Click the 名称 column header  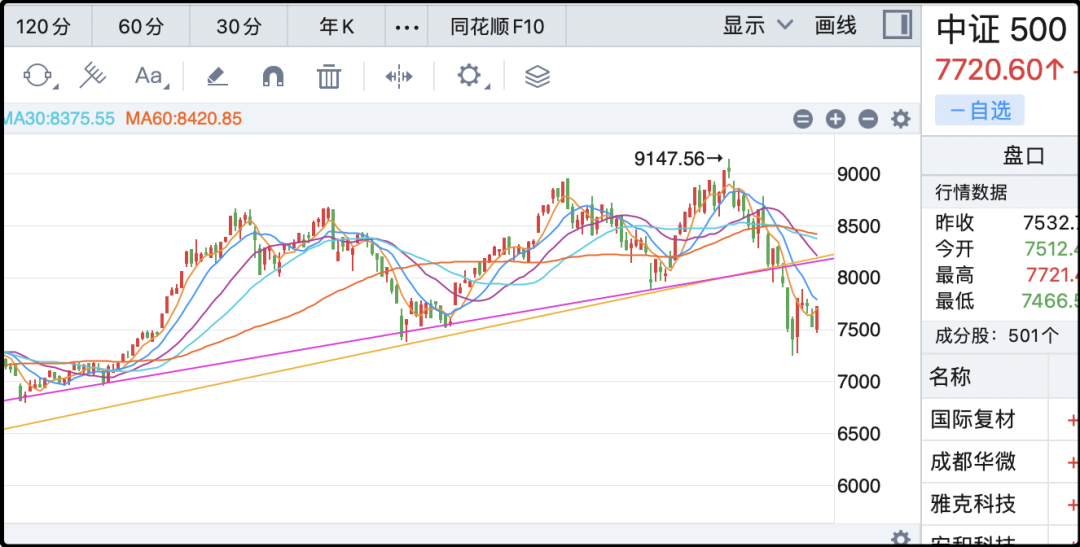[950, 377]
